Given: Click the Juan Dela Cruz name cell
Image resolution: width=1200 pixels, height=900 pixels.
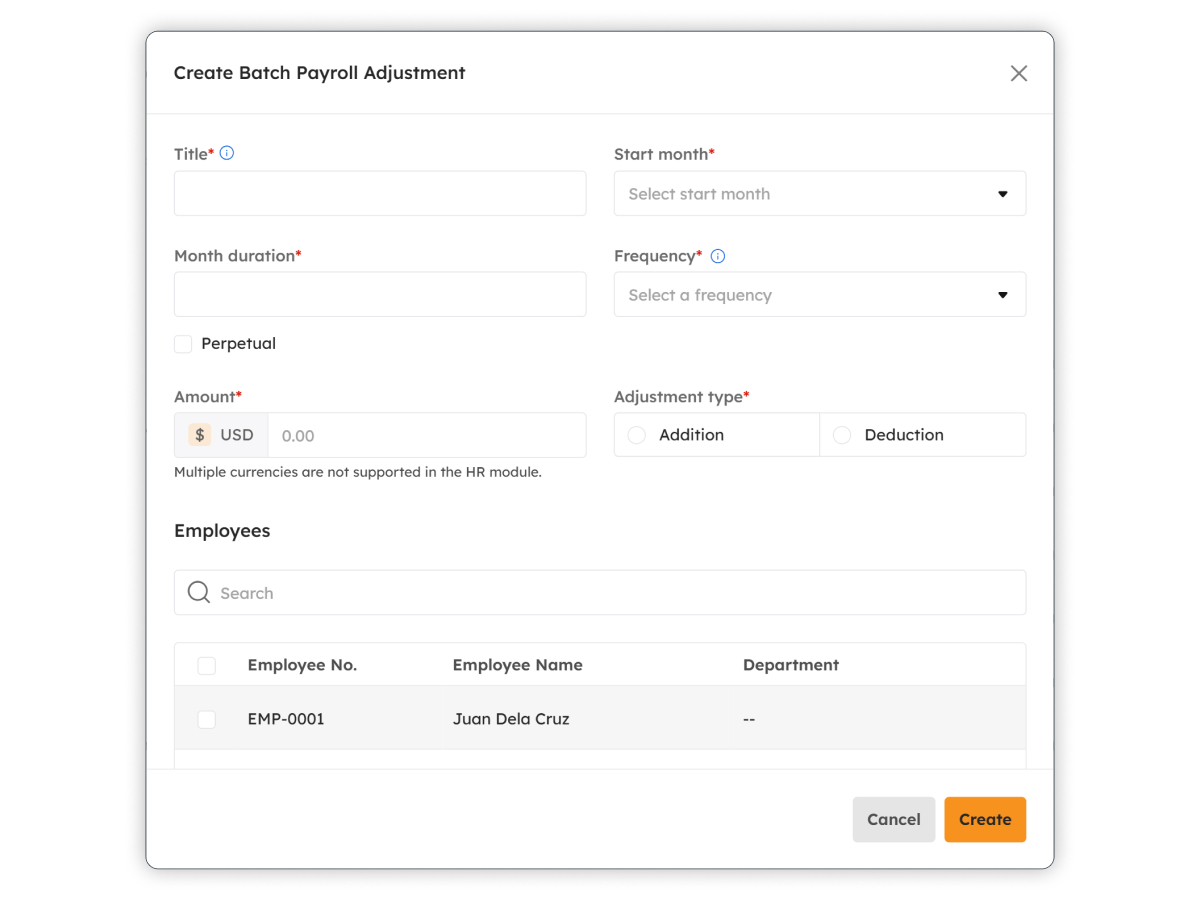Looking at the screenshot, I should (x=511, y=719).
